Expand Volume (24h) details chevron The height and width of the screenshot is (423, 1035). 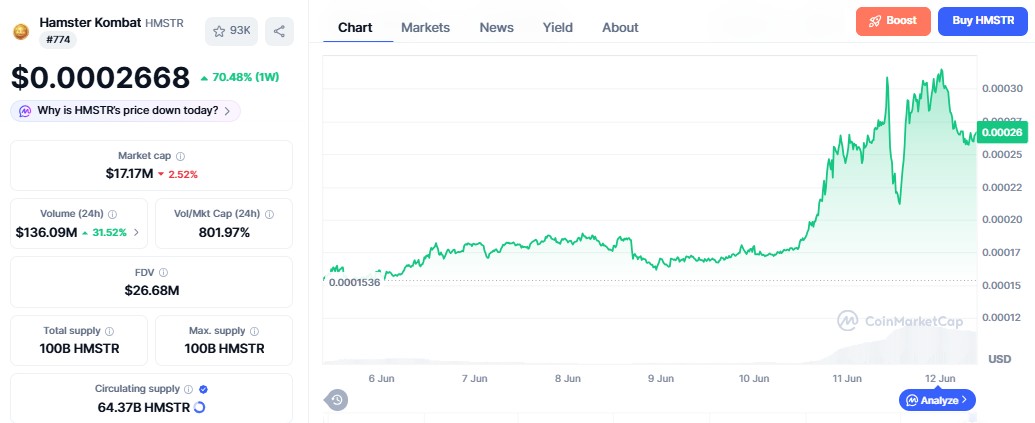tap(136, 232)
